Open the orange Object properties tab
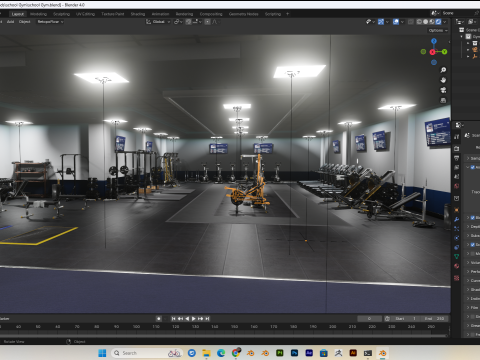Image resolution: width=480 pixels, height=360 pixels. tap(457, 210)
